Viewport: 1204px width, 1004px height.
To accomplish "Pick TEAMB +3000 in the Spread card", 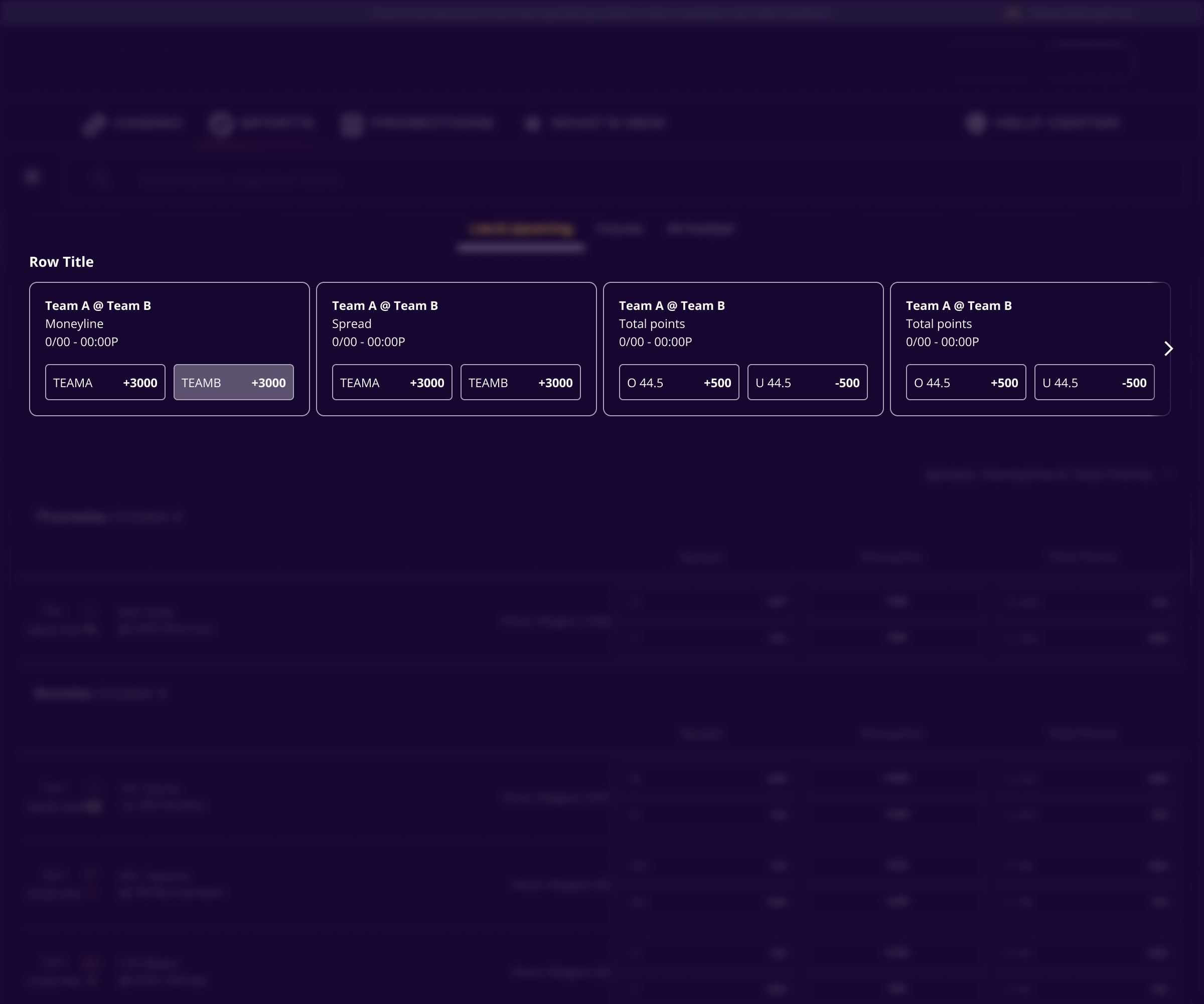I will pyautogui.click(x=521, y=382).
